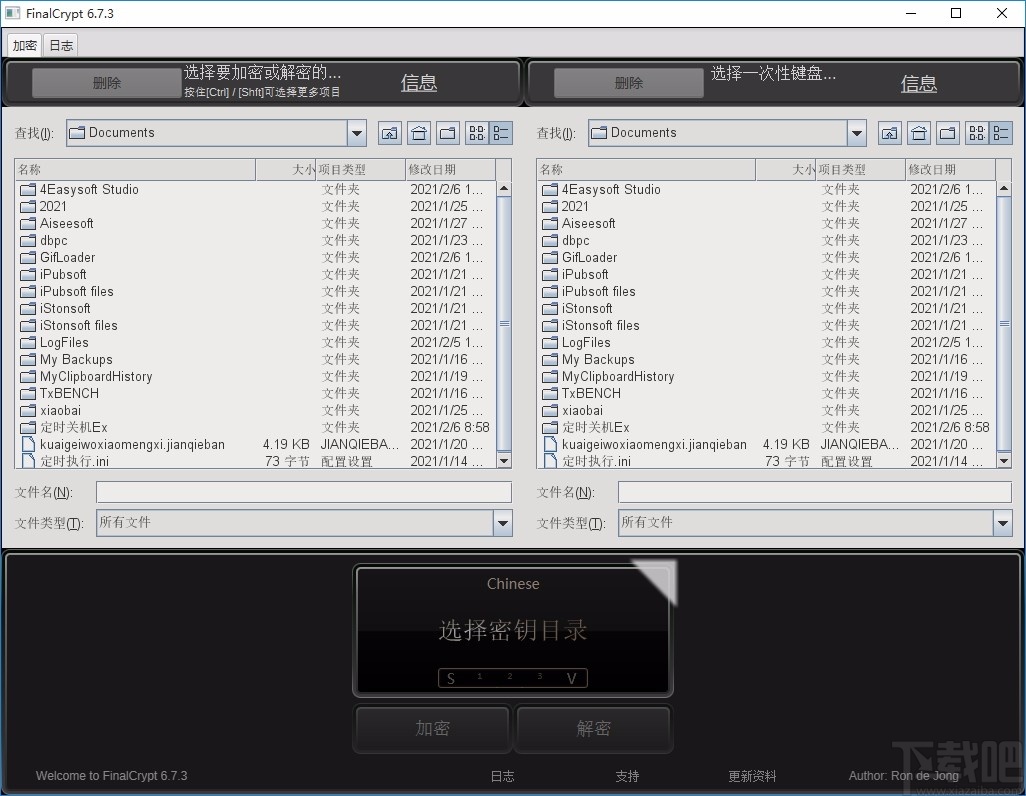Open the home directory icon in left pane
The width and height of the screenshot is (1026, 796).
pyautogui.click(x=419, y=132)
